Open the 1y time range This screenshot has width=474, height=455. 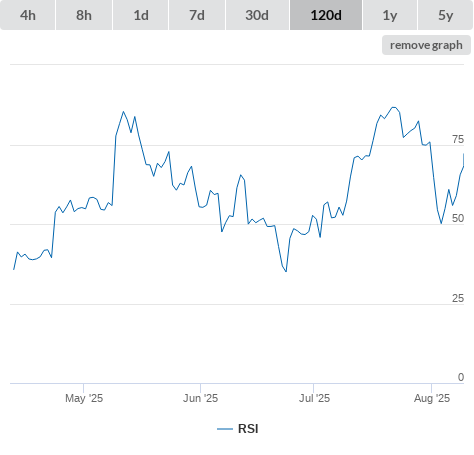tap(390, 15)
